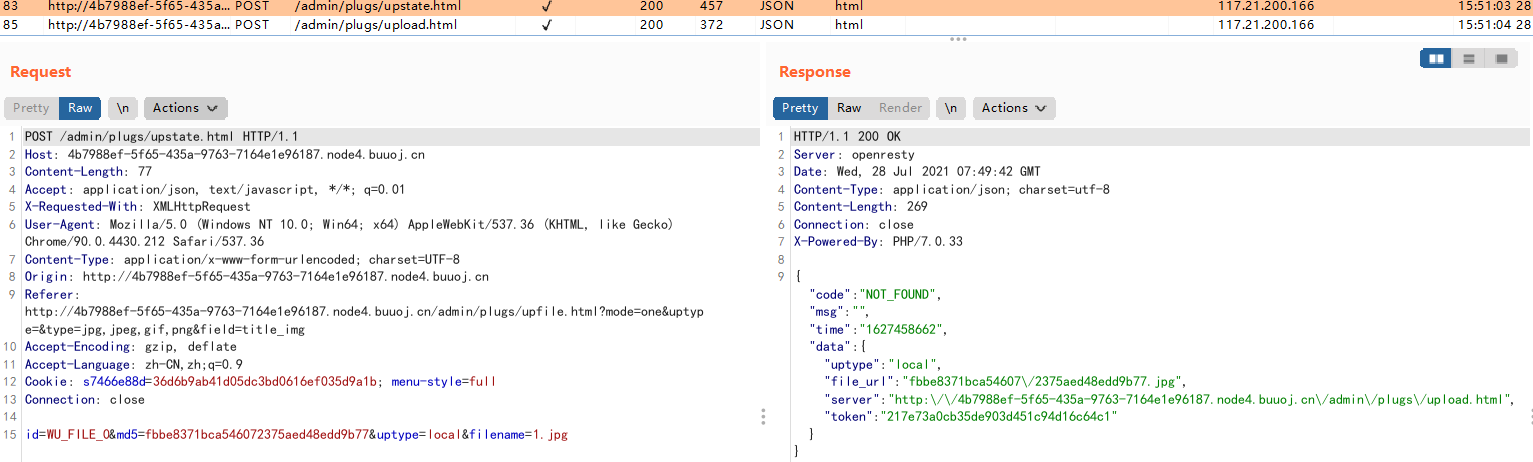
Task: Click "token" JSON value line
Action: click(970, 417)
